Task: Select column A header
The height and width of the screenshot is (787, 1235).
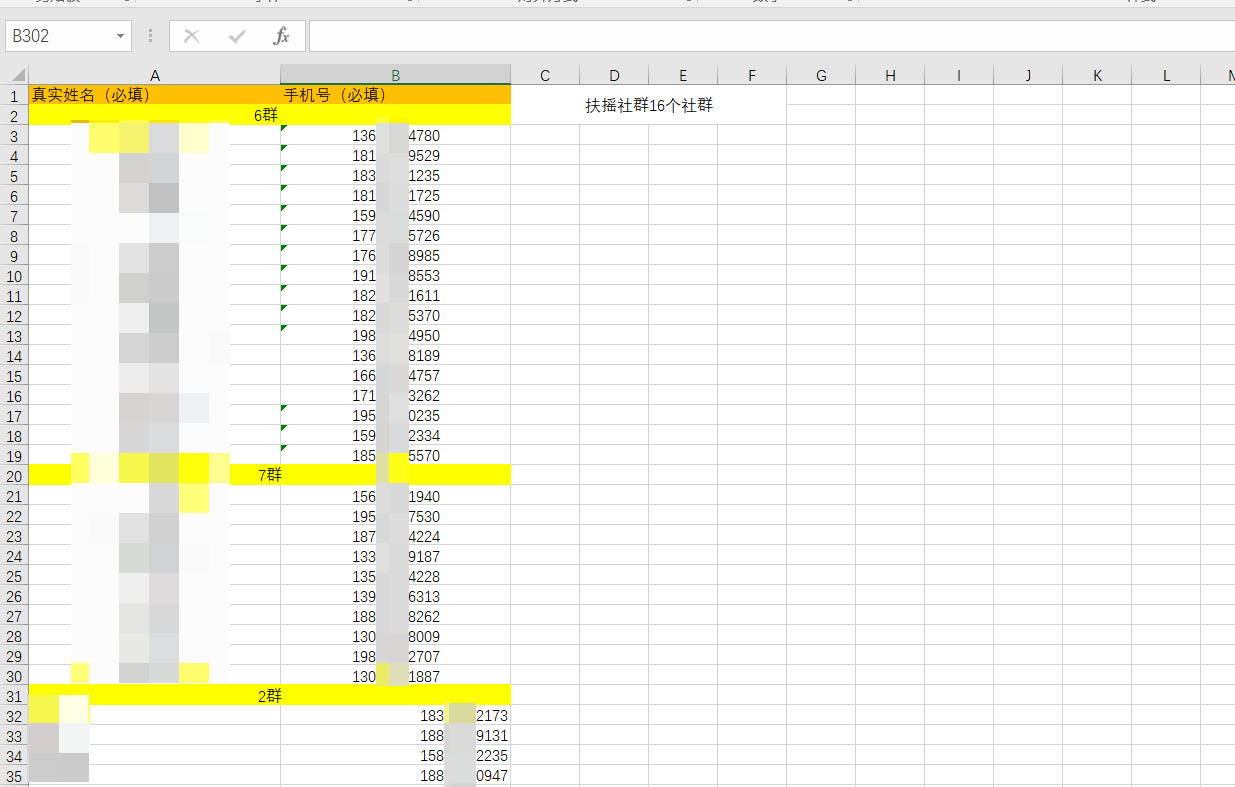Action: [155, 76]
